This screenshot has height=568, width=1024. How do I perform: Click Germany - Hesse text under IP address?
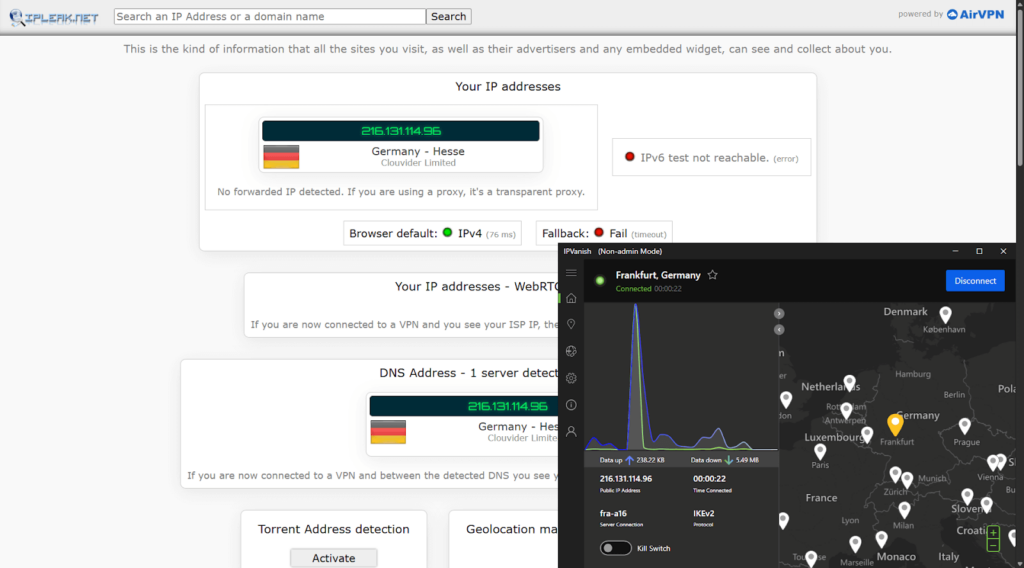tap(418, 151)
